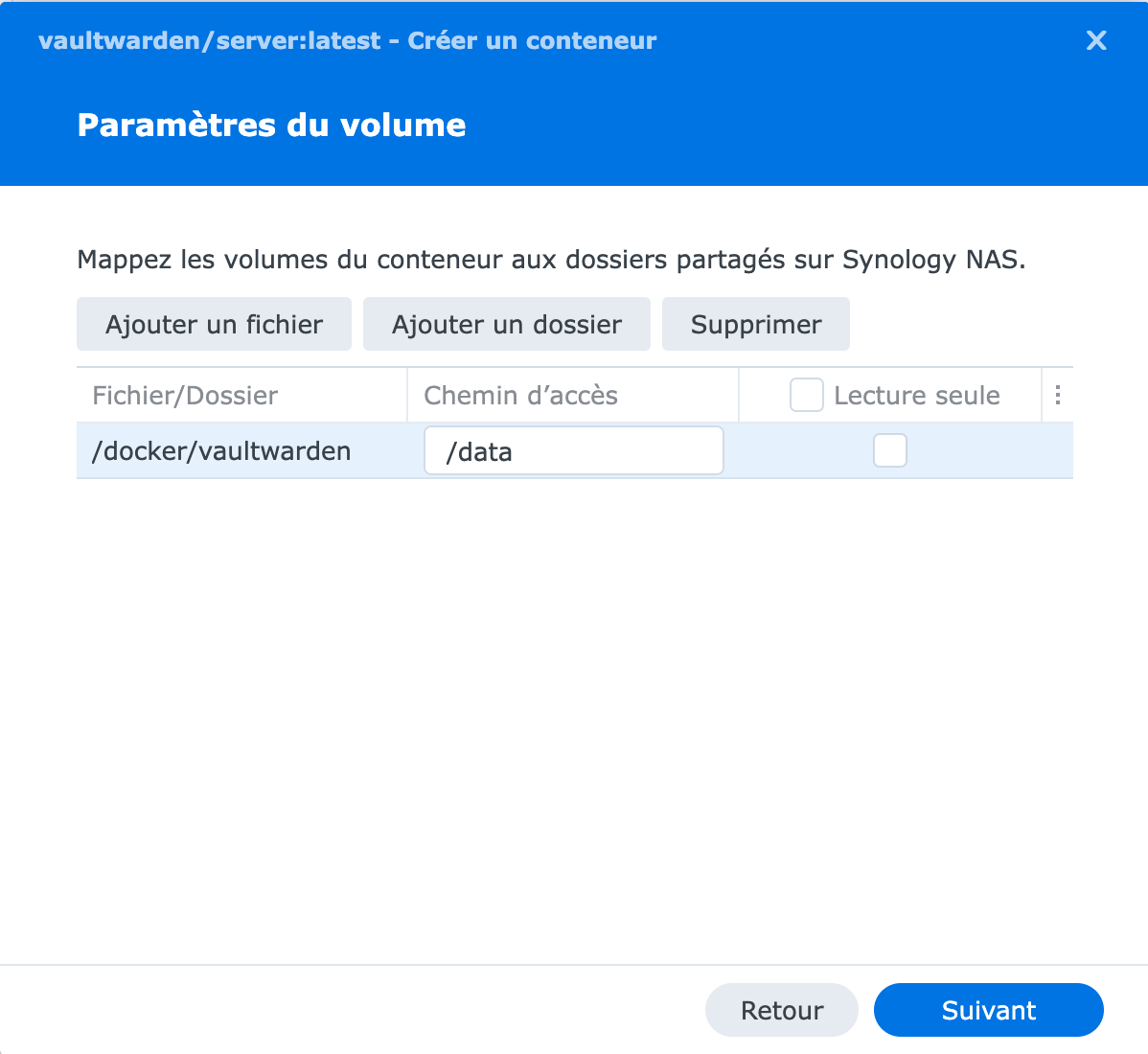Click Supprimer to remove the selected volume
The image size is (1148, 1054).
tap(755, 324)
